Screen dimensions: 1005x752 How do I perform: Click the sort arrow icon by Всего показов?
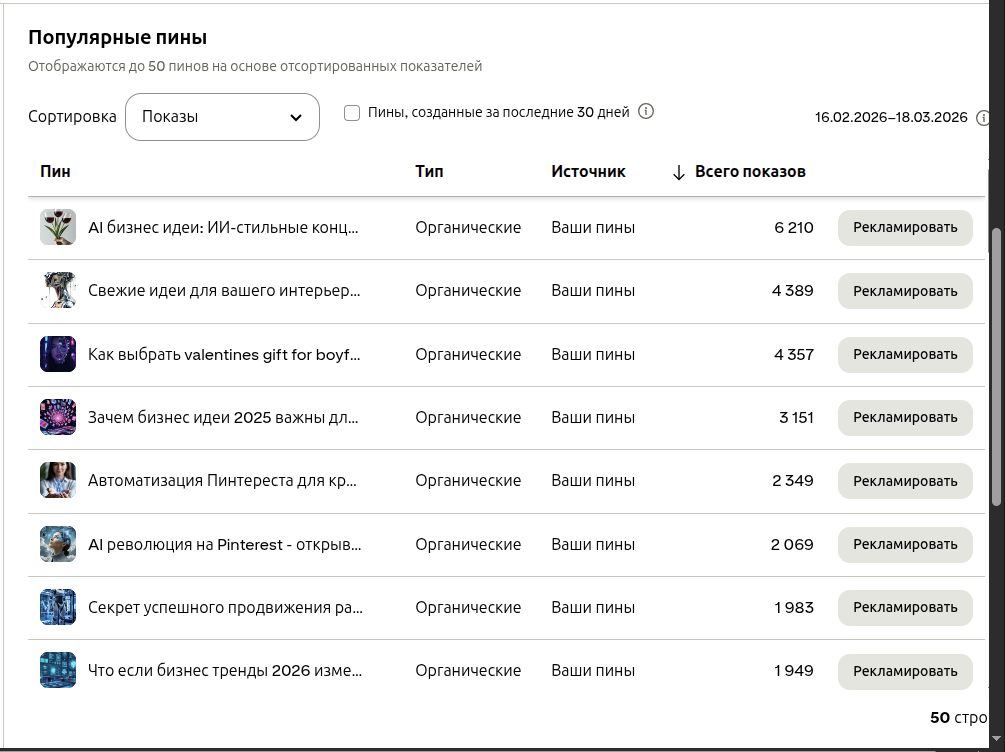pos(678,172)
